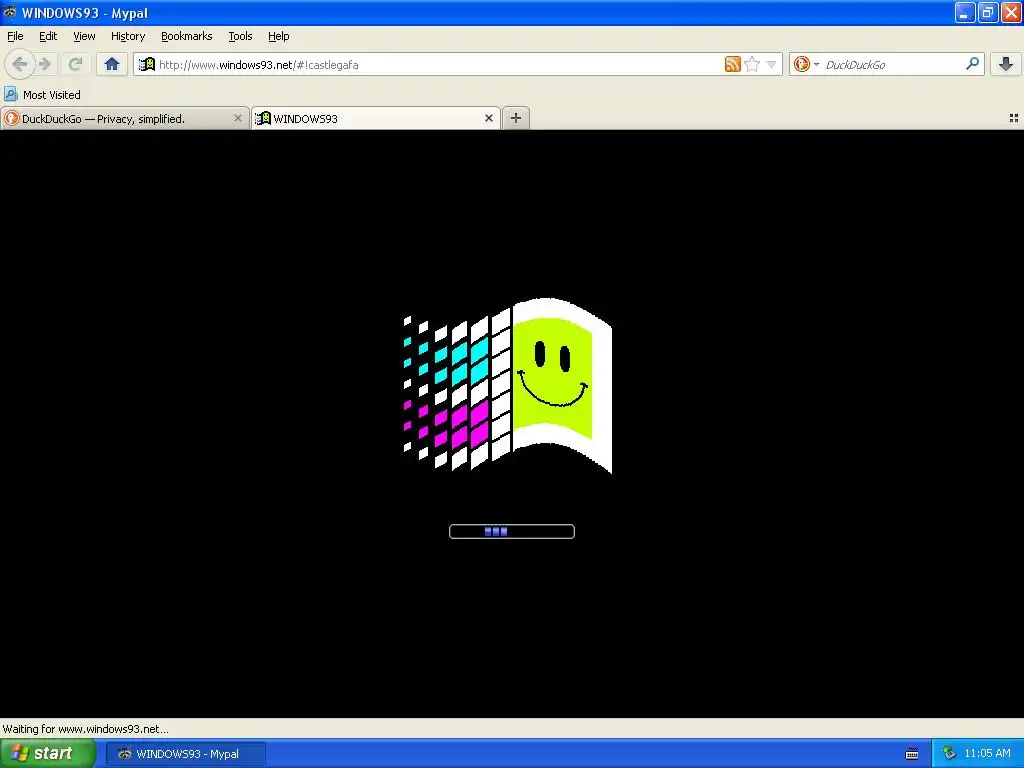Open the URL history dropdown arrow
Image resolution: width=1024 pixels, height=768 pixels.
coord(771,64)
